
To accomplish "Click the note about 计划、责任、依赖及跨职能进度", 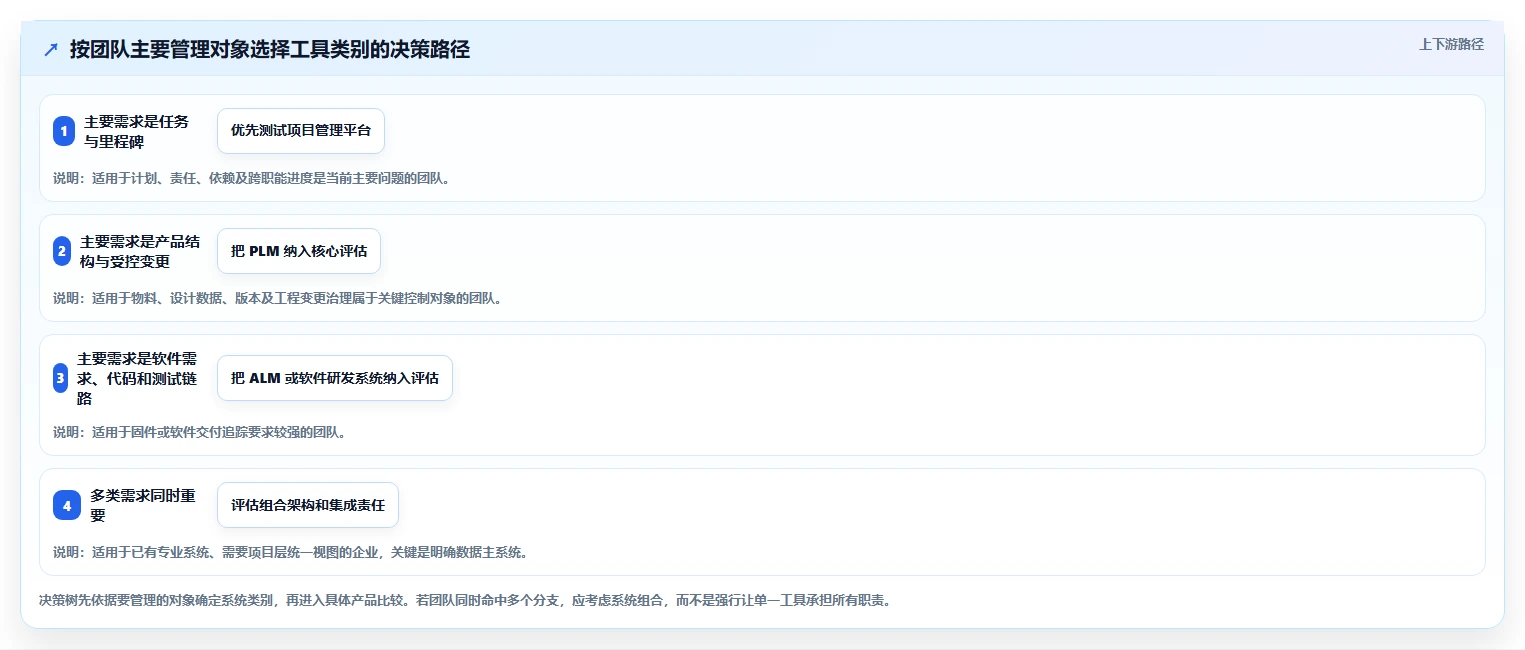I will click(252, 179).
